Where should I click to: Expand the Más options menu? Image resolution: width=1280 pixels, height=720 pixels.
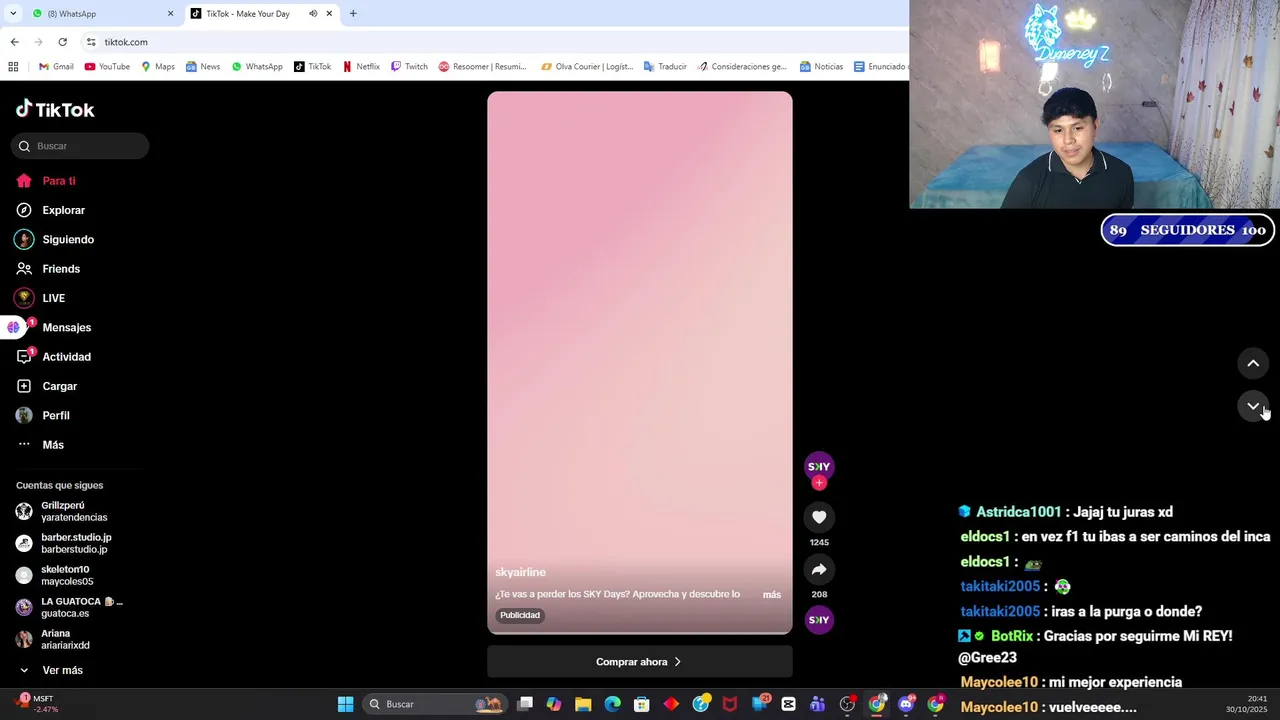(x=52, y=445)
